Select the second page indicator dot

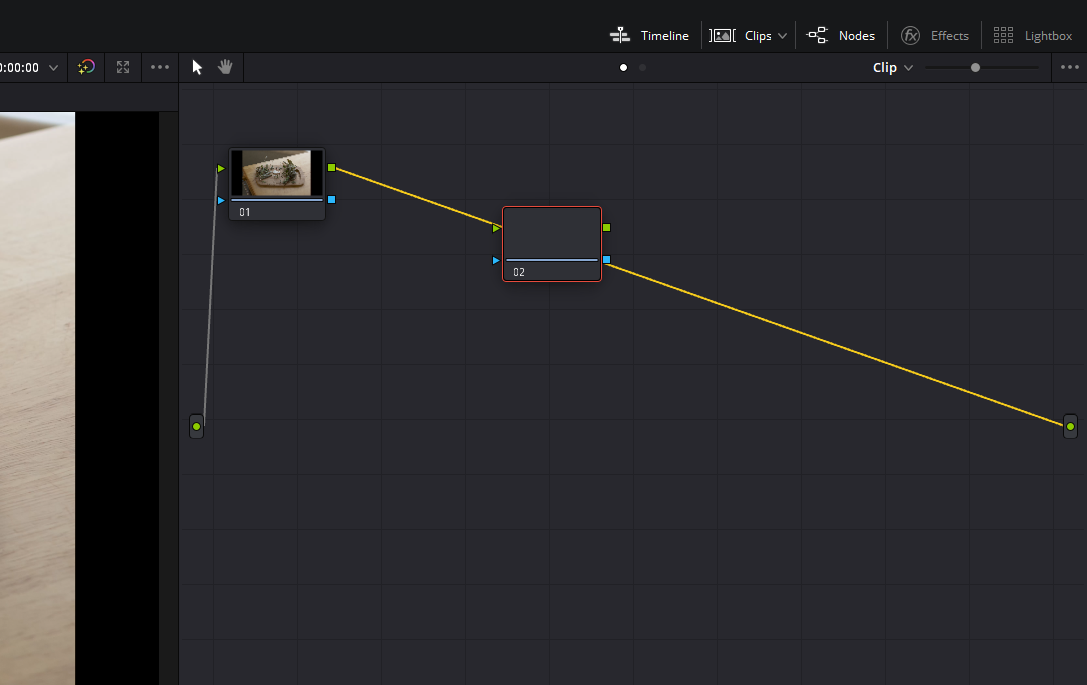coord(642,68)
